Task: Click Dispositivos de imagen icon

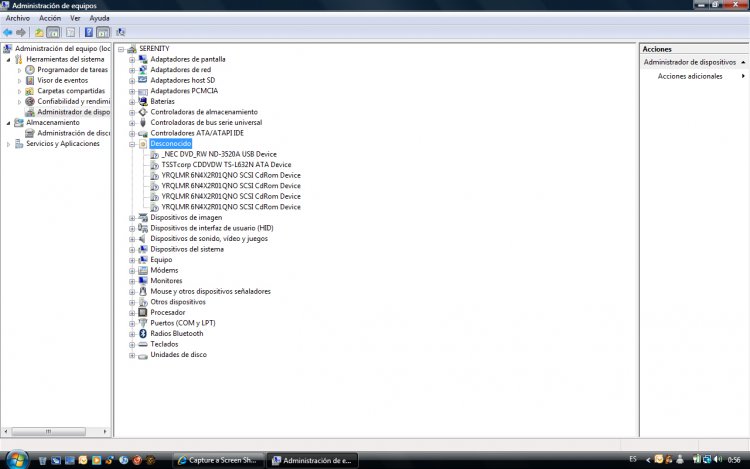Action: 143,218
